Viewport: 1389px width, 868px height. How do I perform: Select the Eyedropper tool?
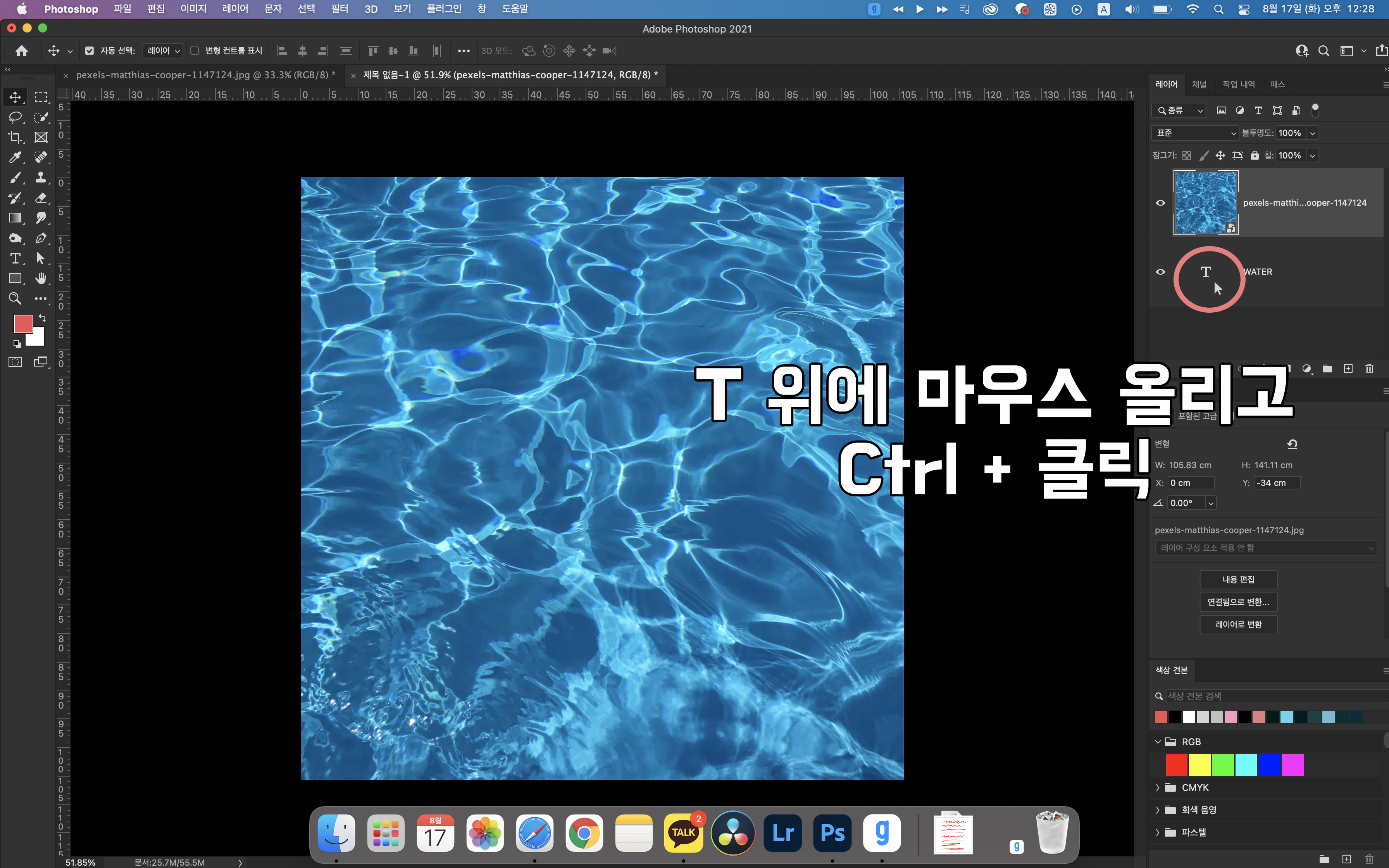point(15,157)
